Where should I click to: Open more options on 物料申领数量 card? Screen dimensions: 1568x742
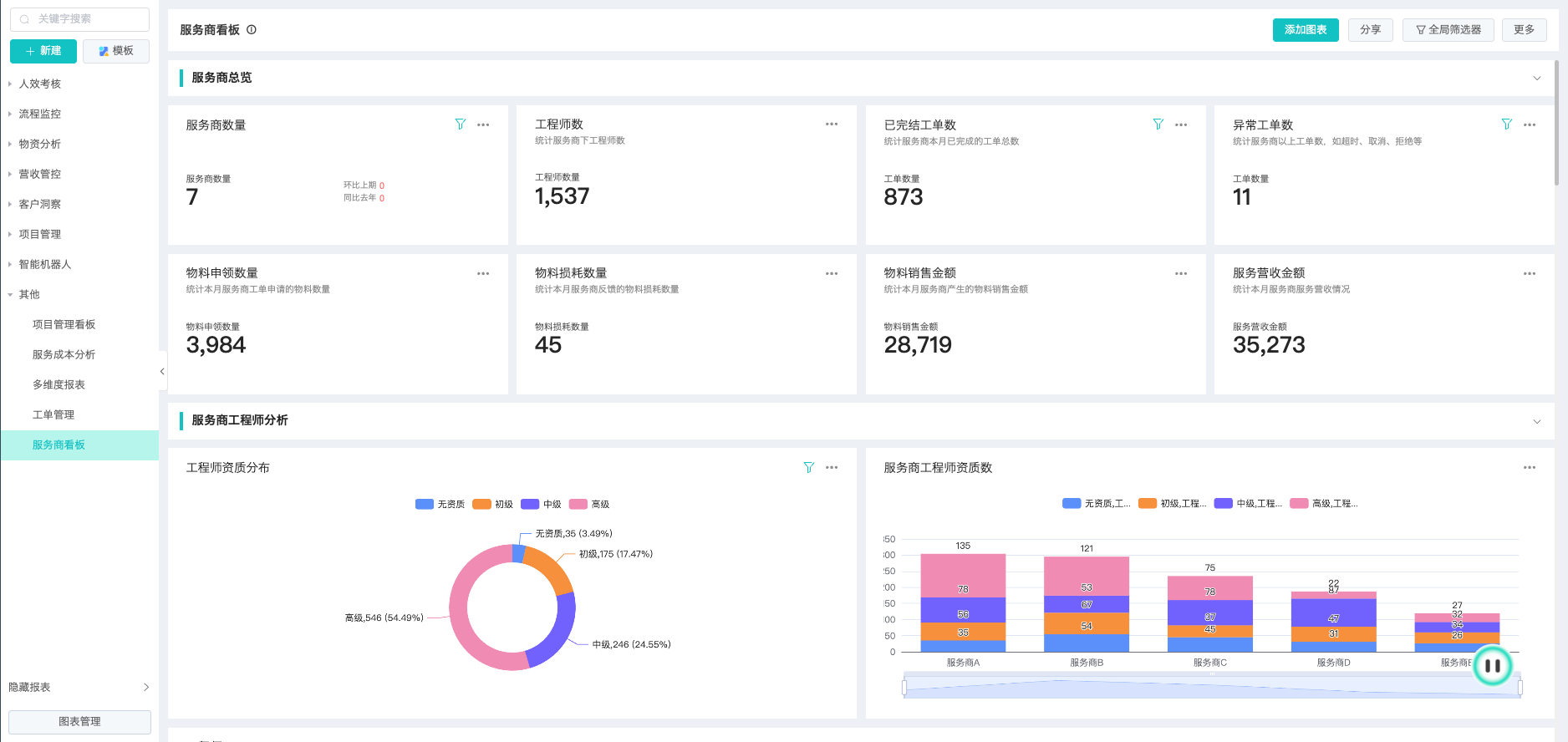point(483,273)
